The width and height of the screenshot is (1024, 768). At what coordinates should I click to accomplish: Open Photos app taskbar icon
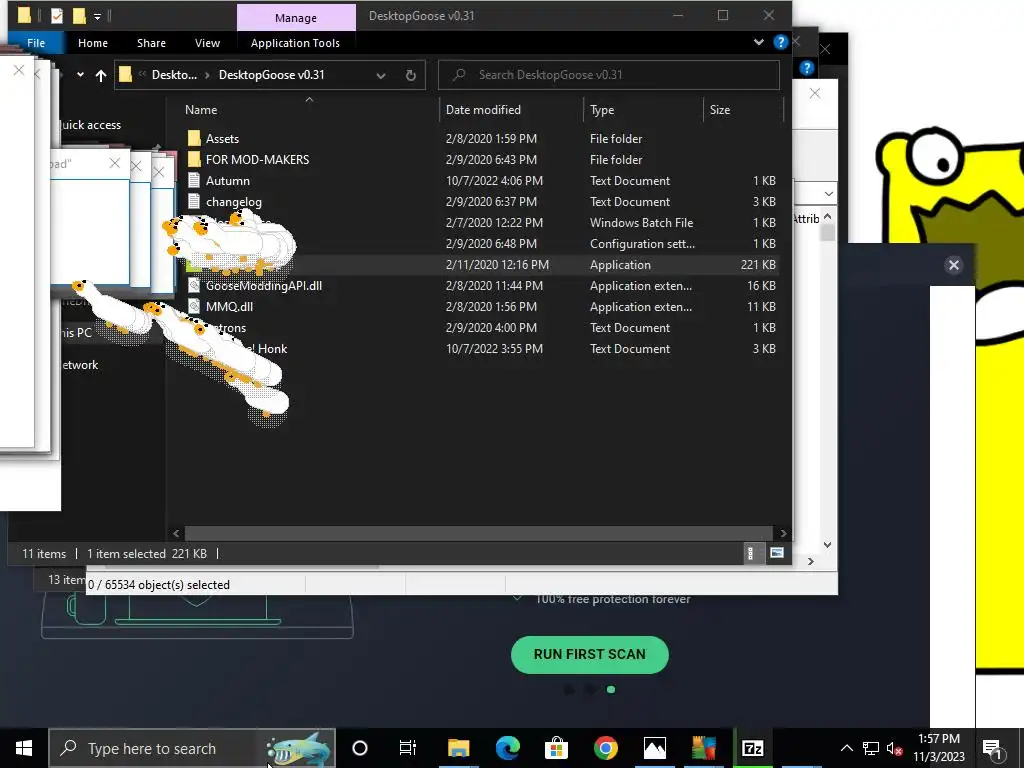pos(654,748)
